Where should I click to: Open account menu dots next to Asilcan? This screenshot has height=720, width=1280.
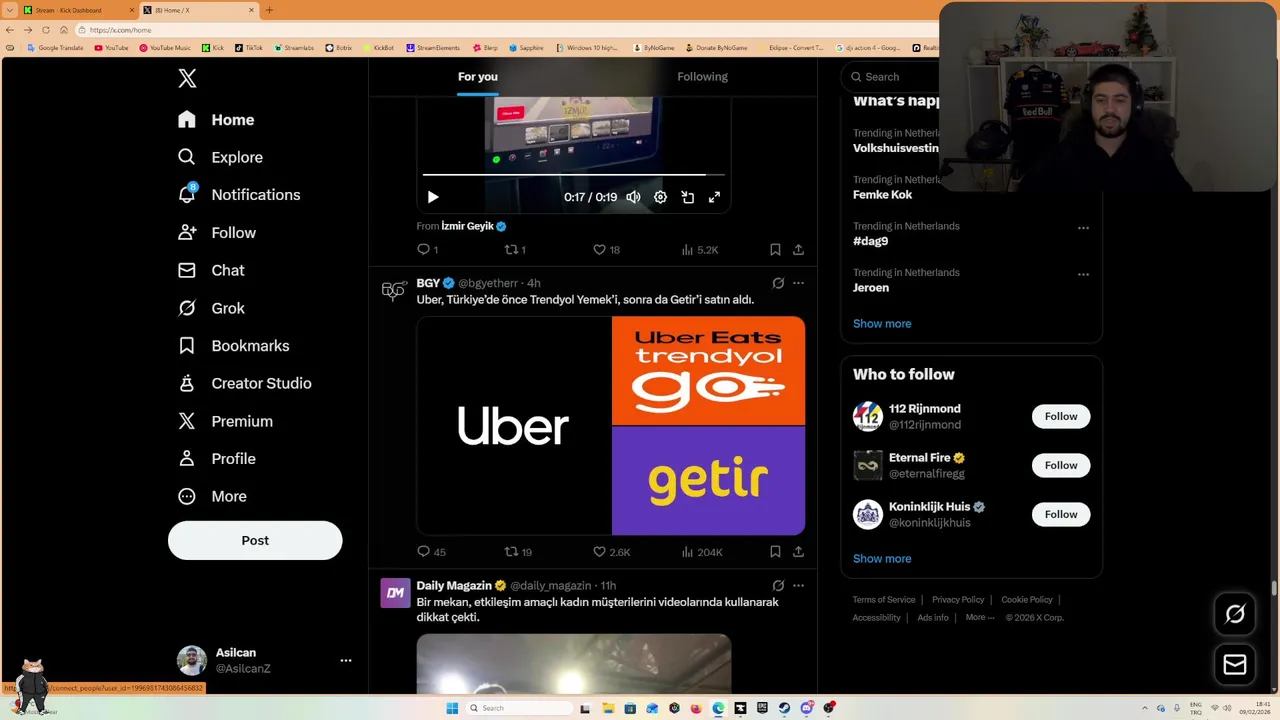point(345,660)
